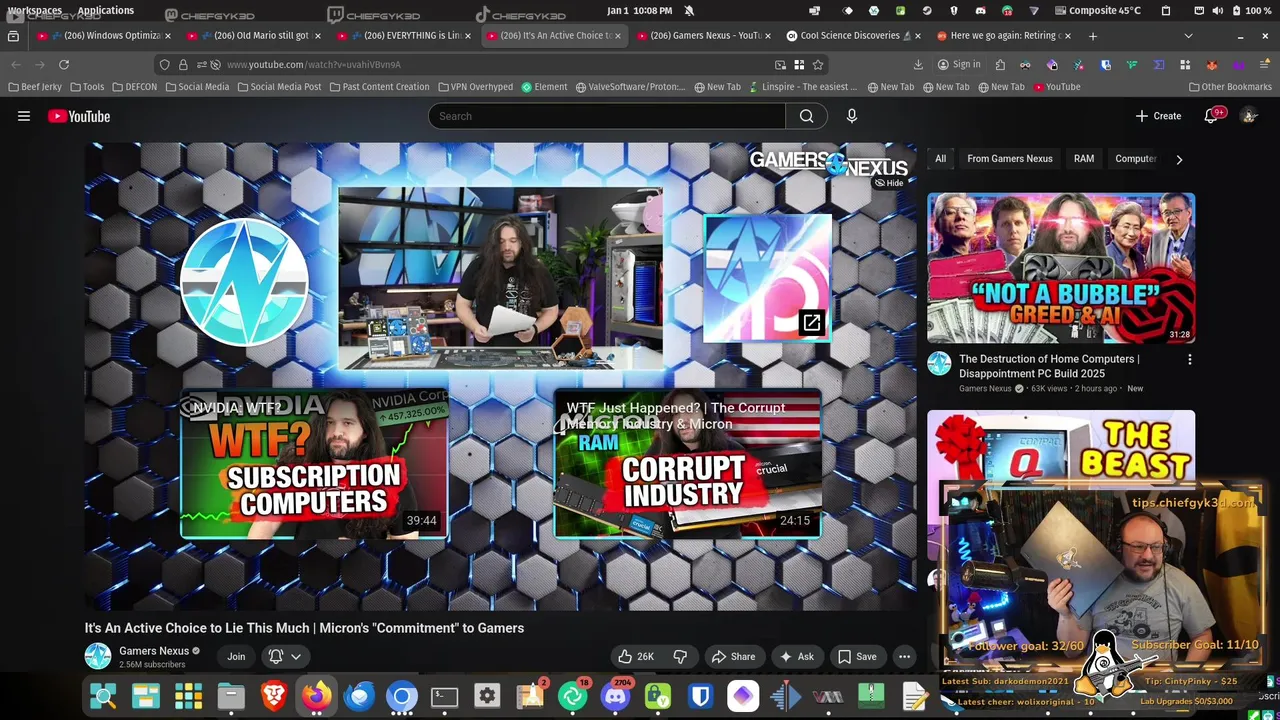Viewport: 1280px width, 720px height.
Task: Select From Gamers Nexus chip
Action: (x=1010, y=159)
